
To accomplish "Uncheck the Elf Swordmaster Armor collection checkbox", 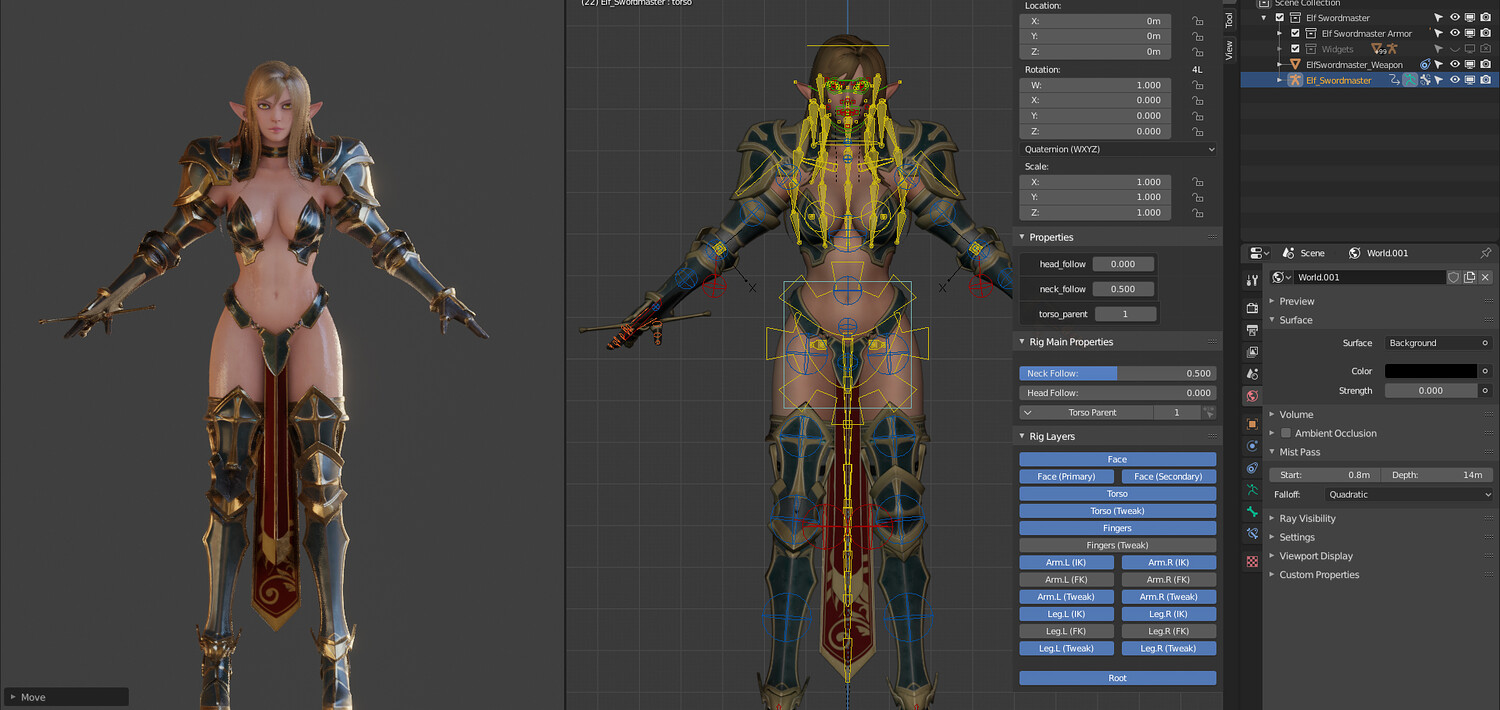I will coord(1295,33).
